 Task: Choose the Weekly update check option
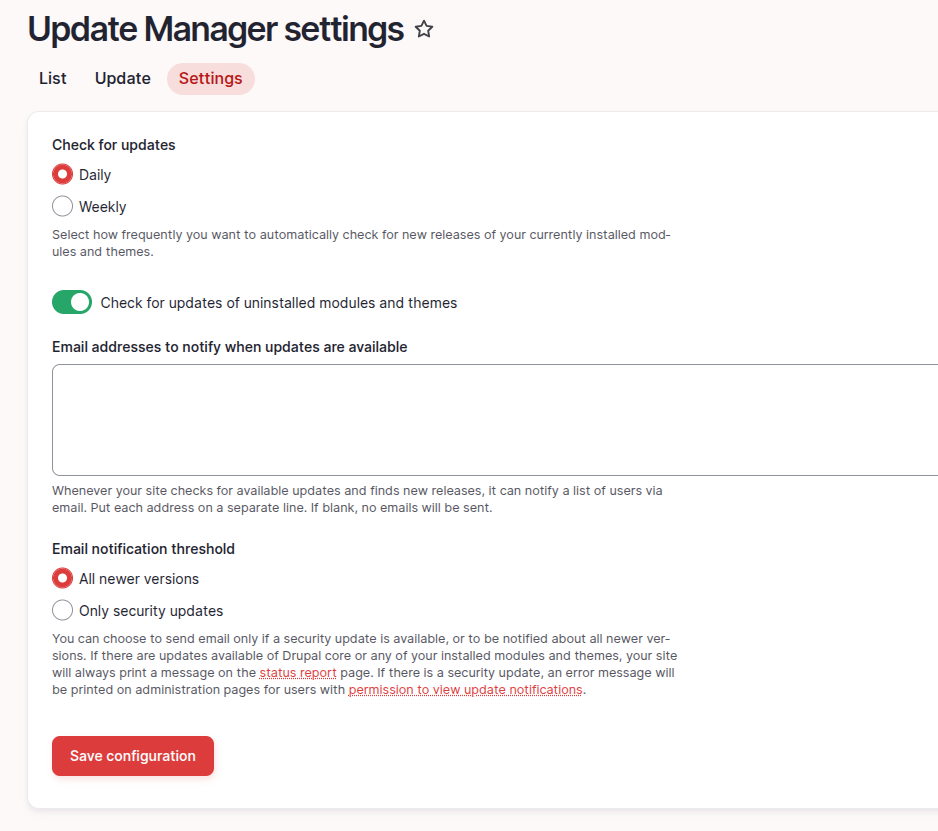pos(63,207)
